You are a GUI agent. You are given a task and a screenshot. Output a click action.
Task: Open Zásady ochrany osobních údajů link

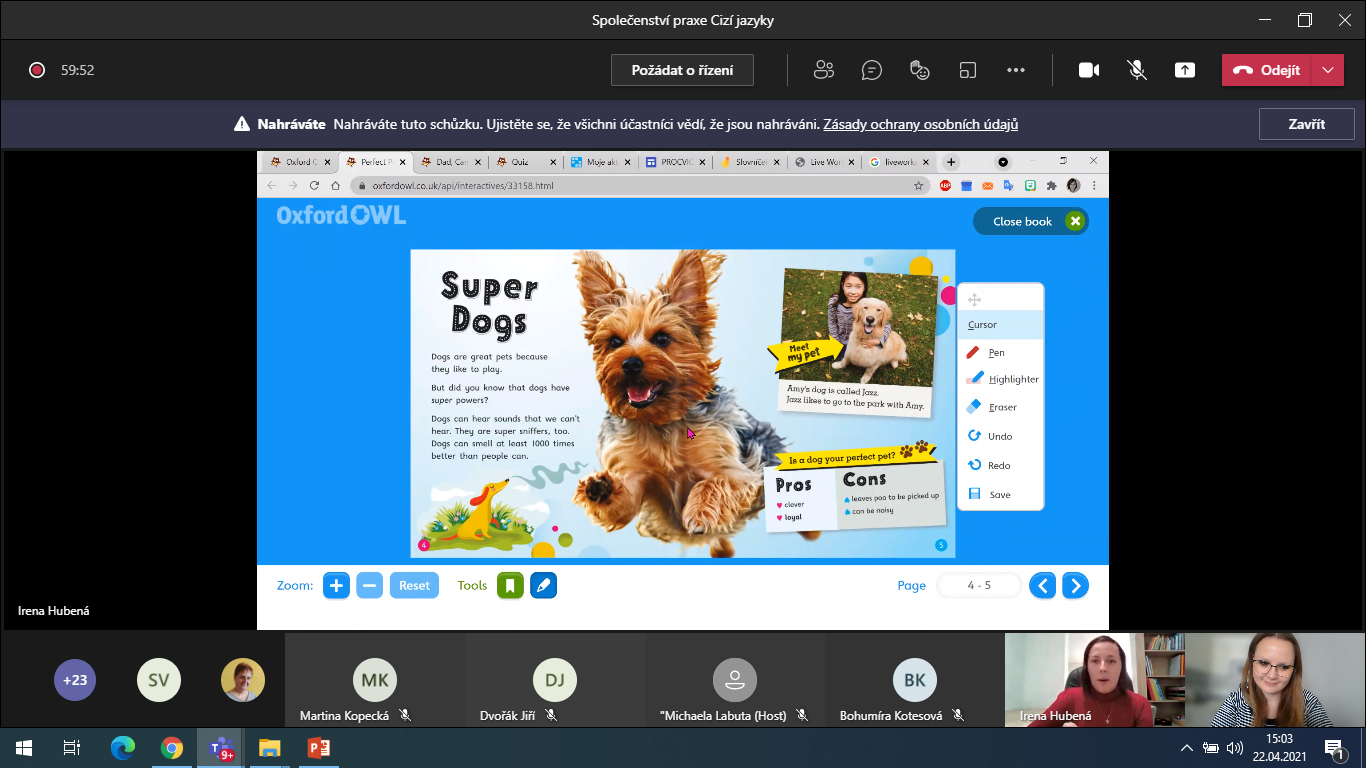click(920, 125)
